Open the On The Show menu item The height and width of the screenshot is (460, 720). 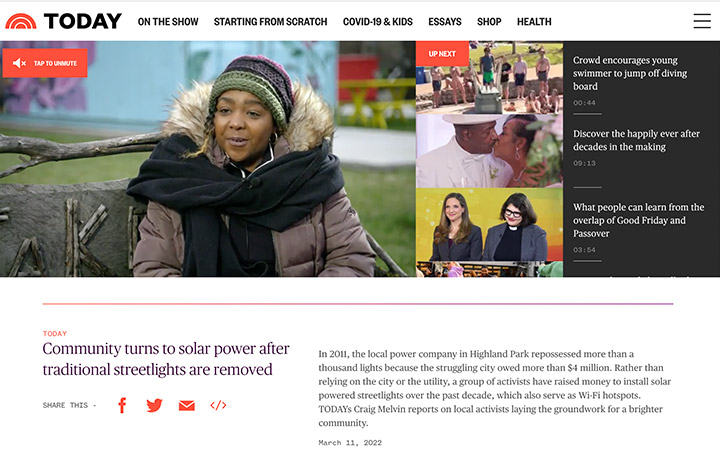pyautogui.click(x=168, y=22)
